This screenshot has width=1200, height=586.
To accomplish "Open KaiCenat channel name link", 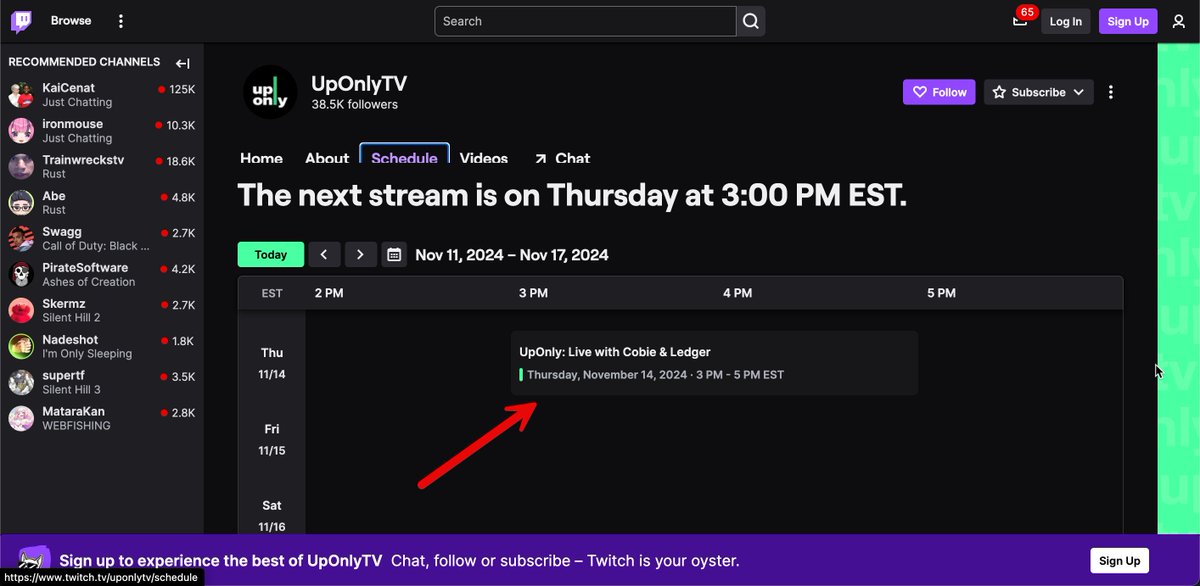I will tap(68, 88).
